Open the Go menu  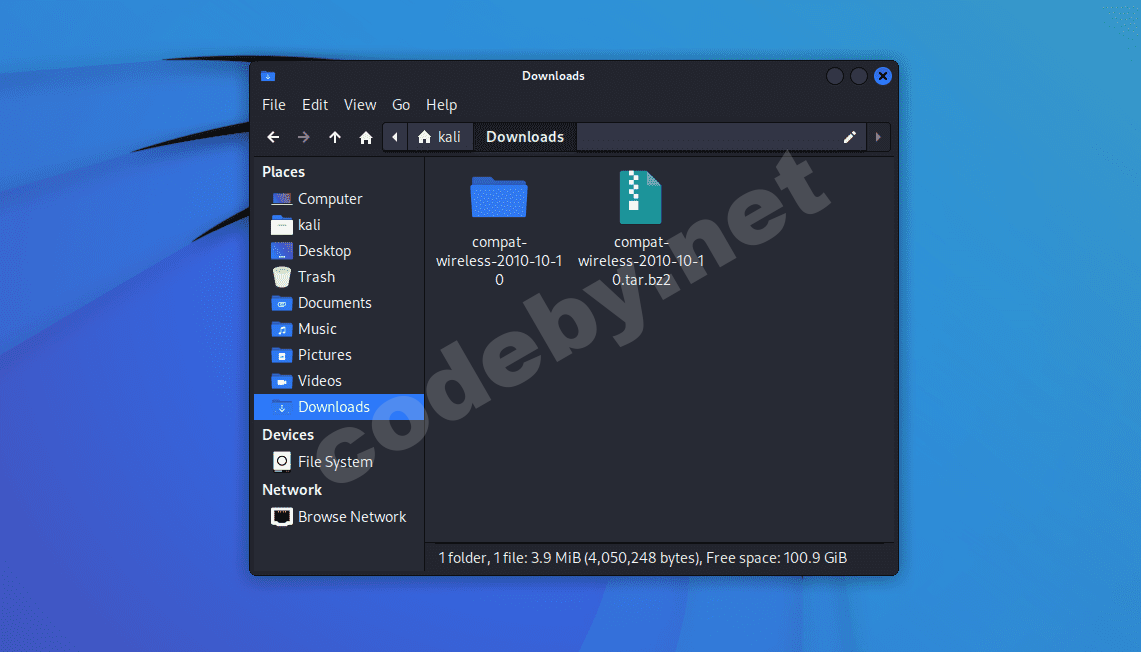tap(401, 105)
